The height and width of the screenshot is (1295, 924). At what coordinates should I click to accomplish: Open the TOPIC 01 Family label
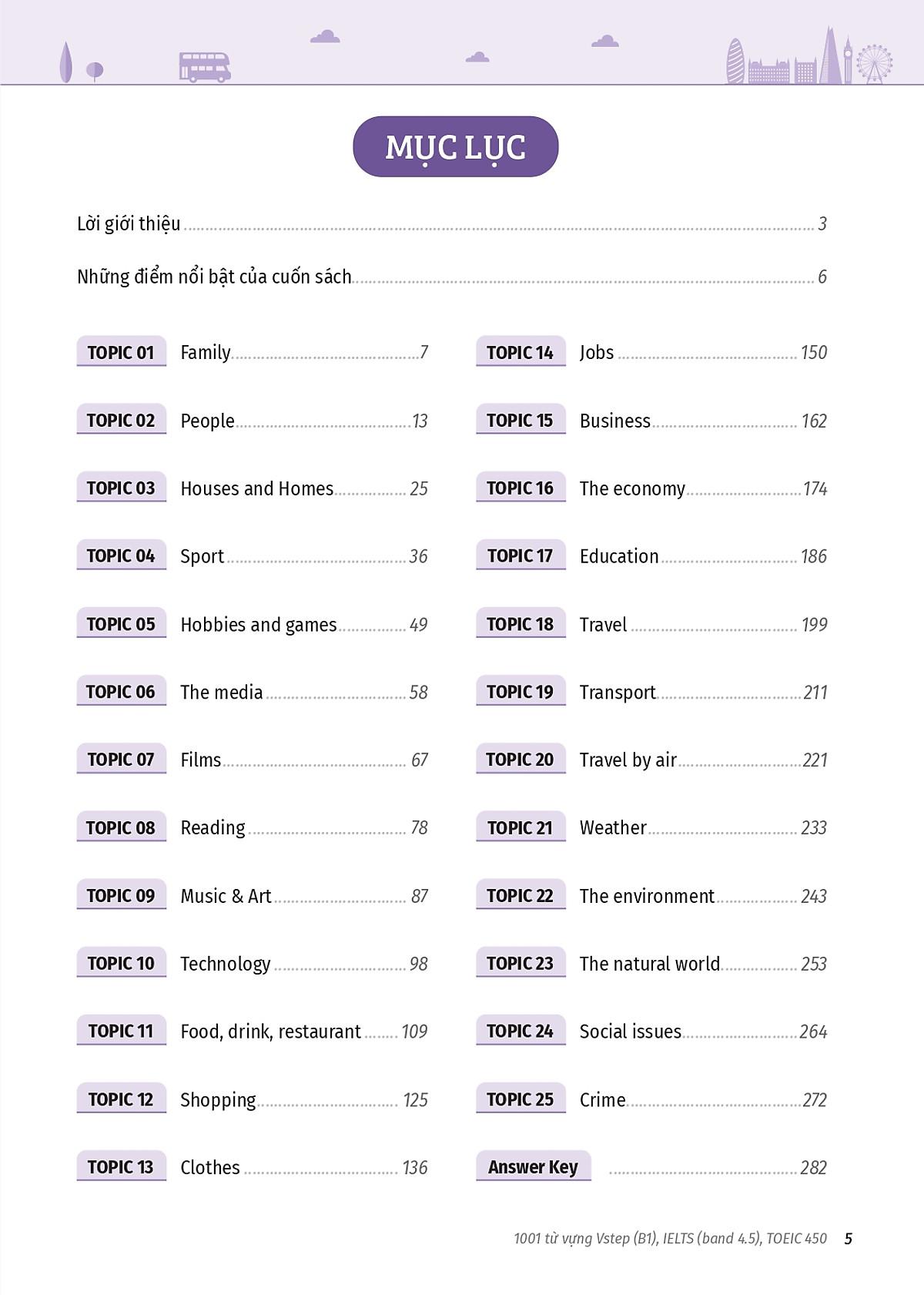(121, 352)
